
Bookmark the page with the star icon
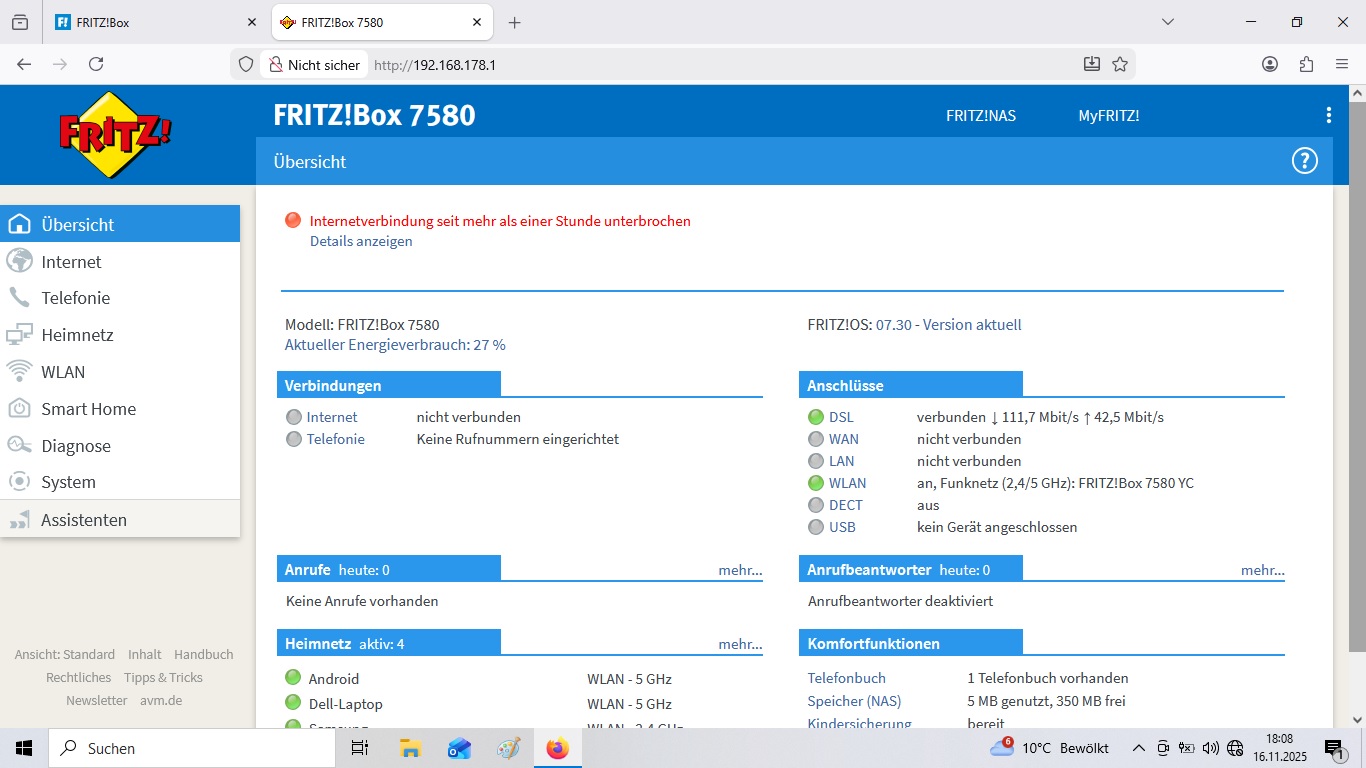(x=1120, y=64)
